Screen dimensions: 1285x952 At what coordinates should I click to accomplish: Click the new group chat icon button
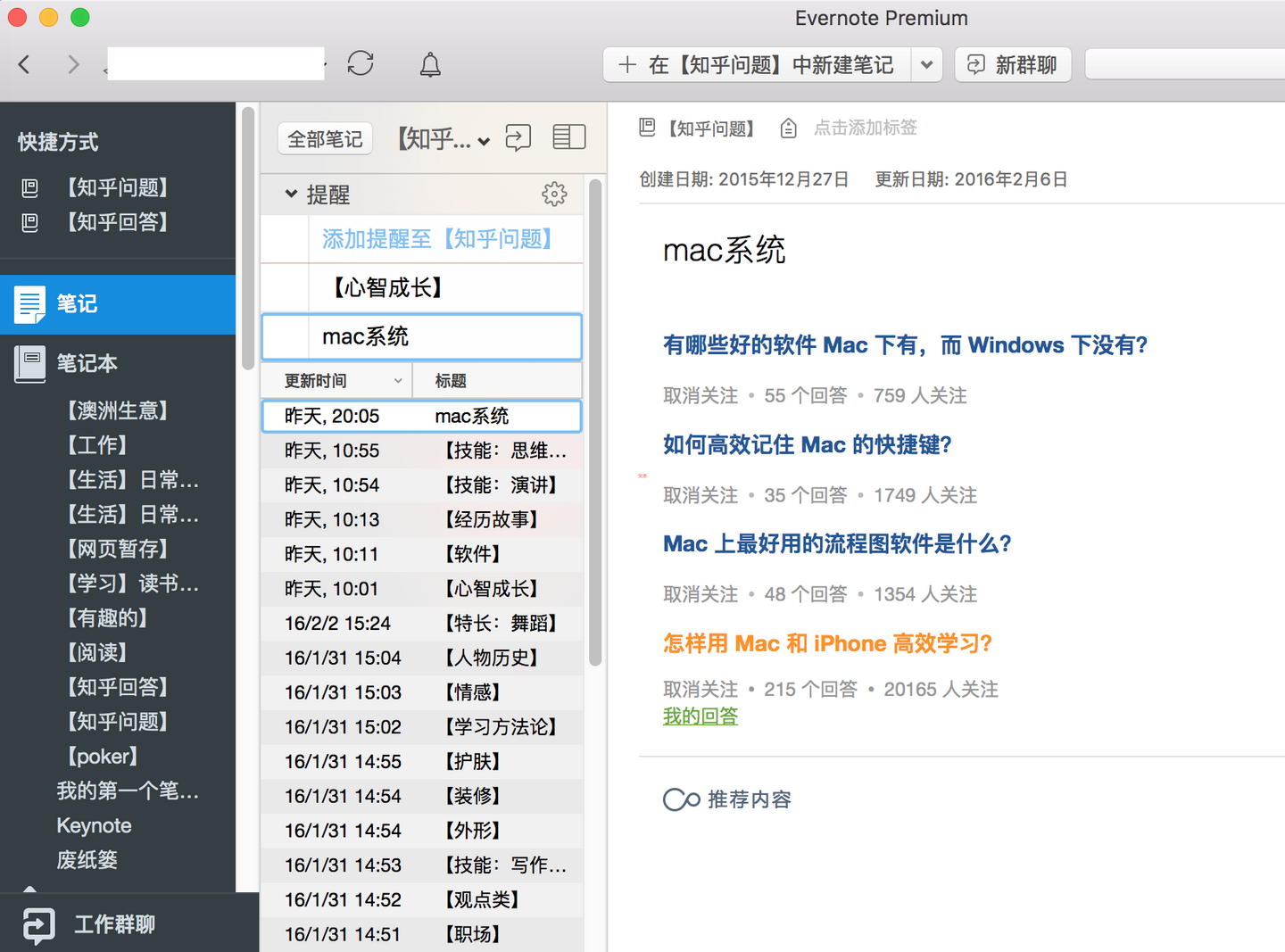[1013, 64]
